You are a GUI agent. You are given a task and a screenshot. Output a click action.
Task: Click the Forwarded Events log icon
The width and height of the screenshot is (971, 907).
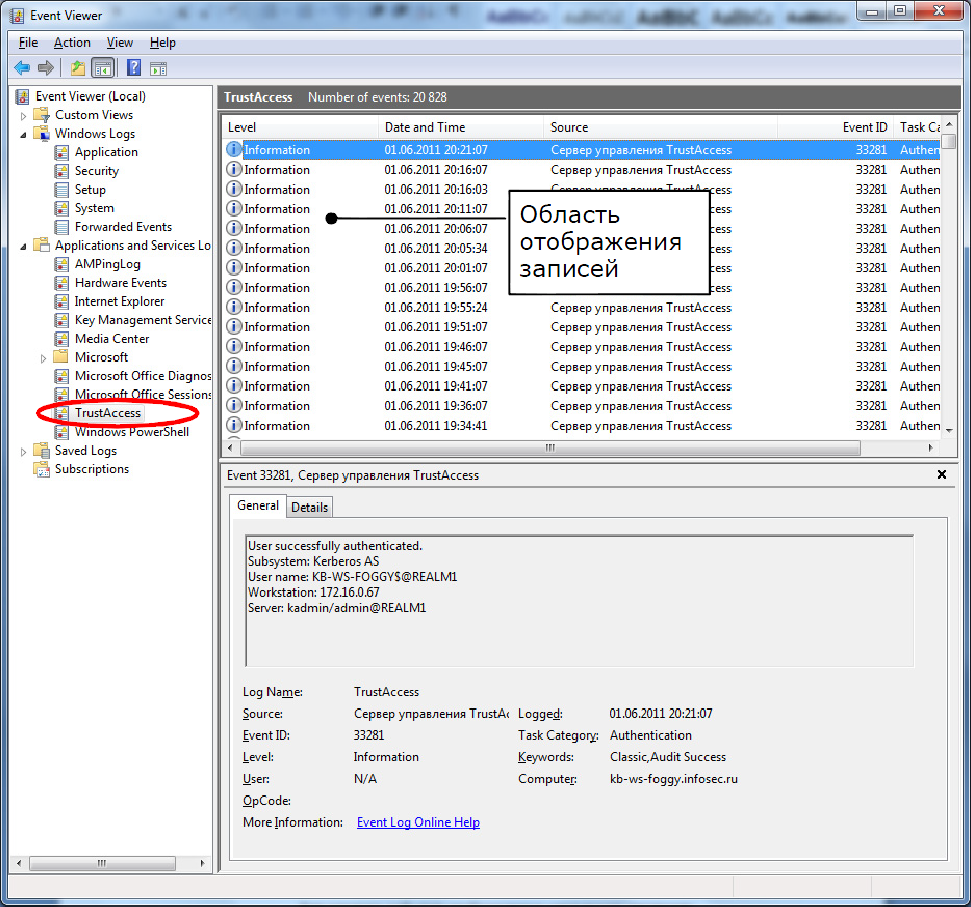pyautogui.click(x=61, y=227)
